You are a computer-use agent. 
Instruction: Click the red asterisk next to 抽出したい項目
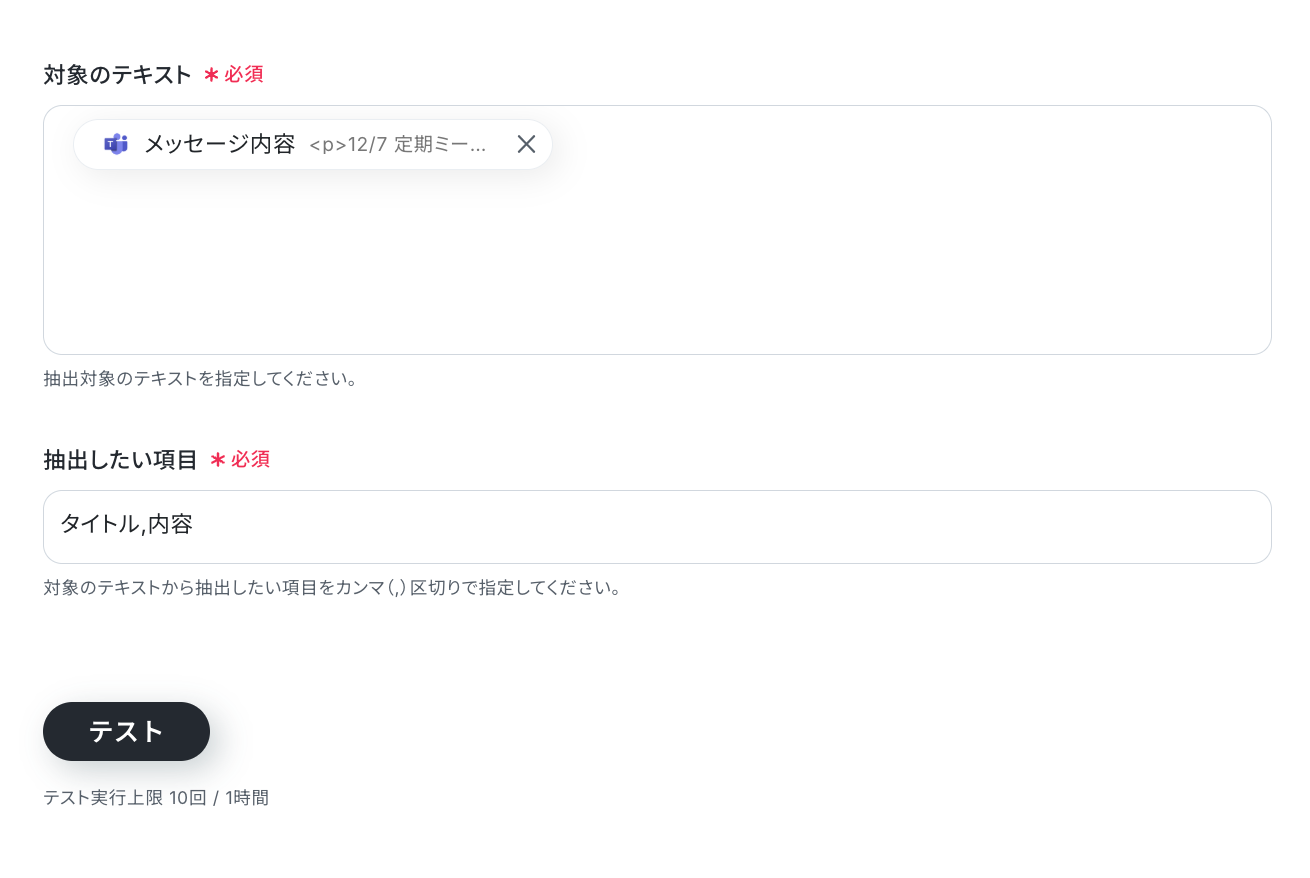tap(218, 460)
